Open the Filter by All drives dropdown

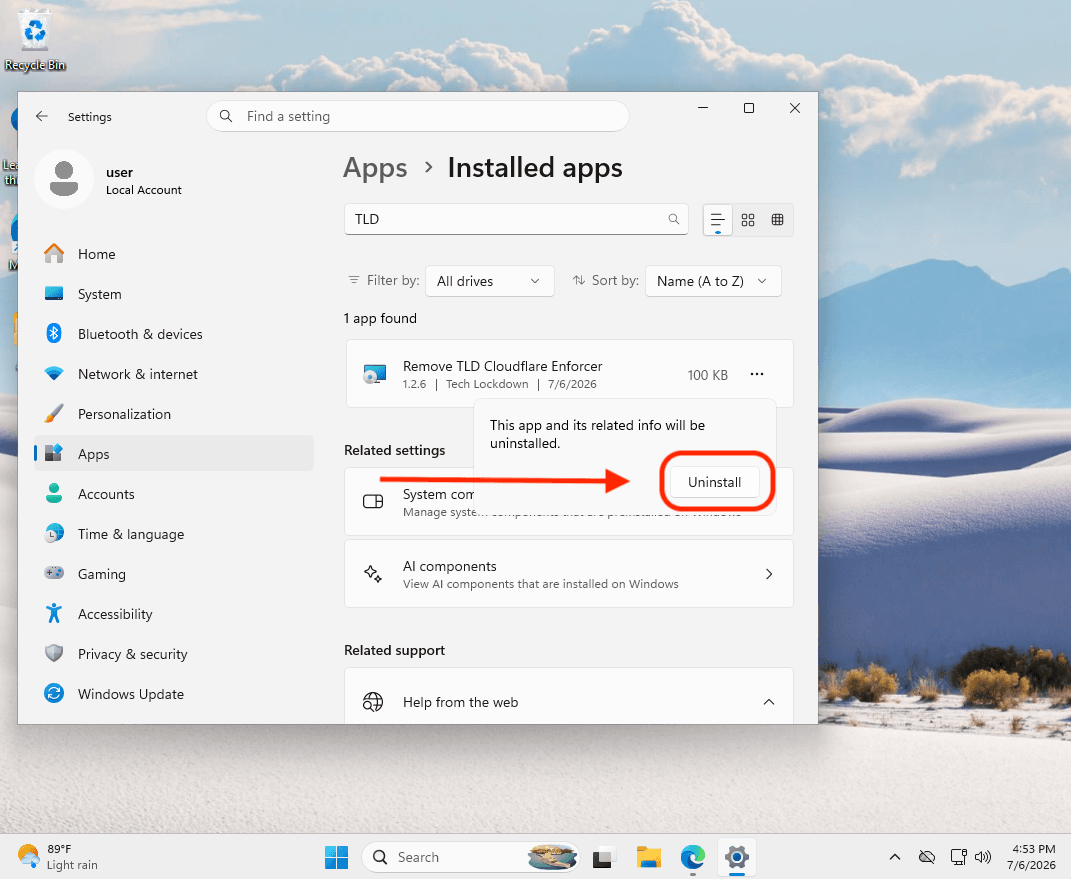click(490, 281)
